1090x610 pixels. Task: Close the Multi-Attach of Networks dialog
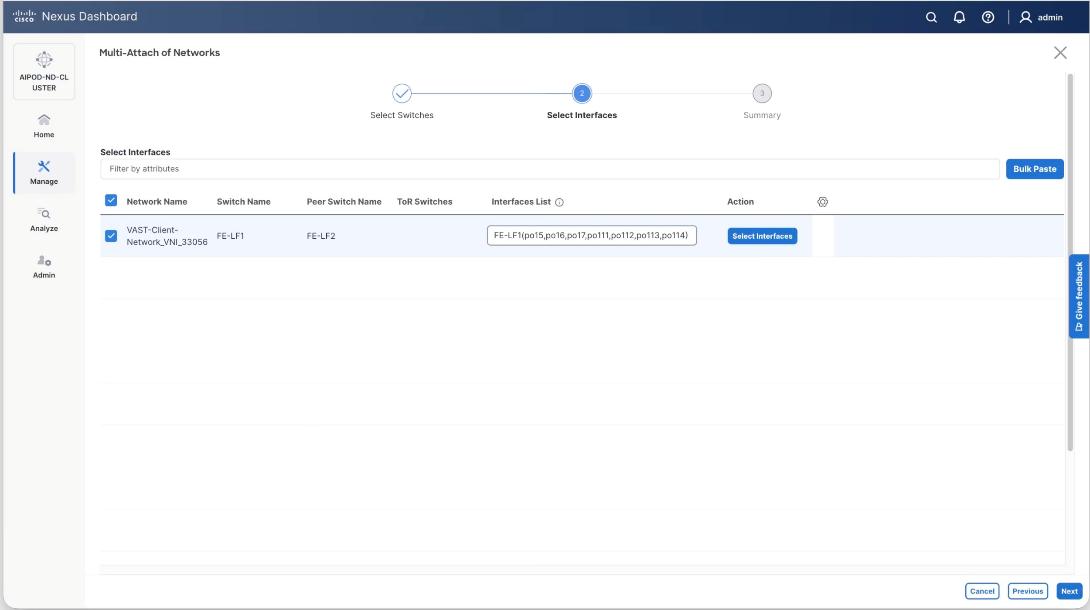click(1060, 51)
